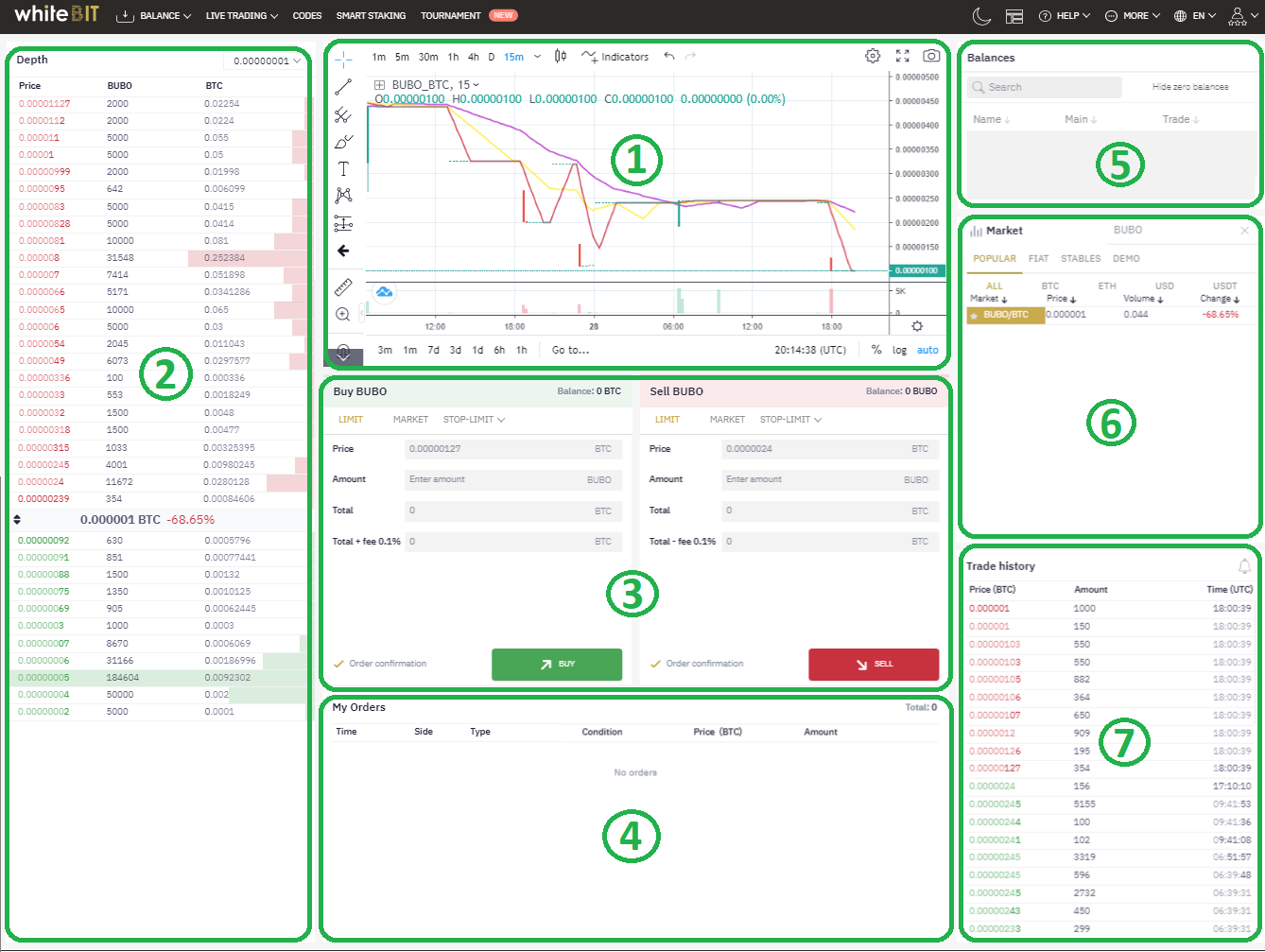Select the brush drawing tool
1265x952 pixels.
click(x=343, y=142)
